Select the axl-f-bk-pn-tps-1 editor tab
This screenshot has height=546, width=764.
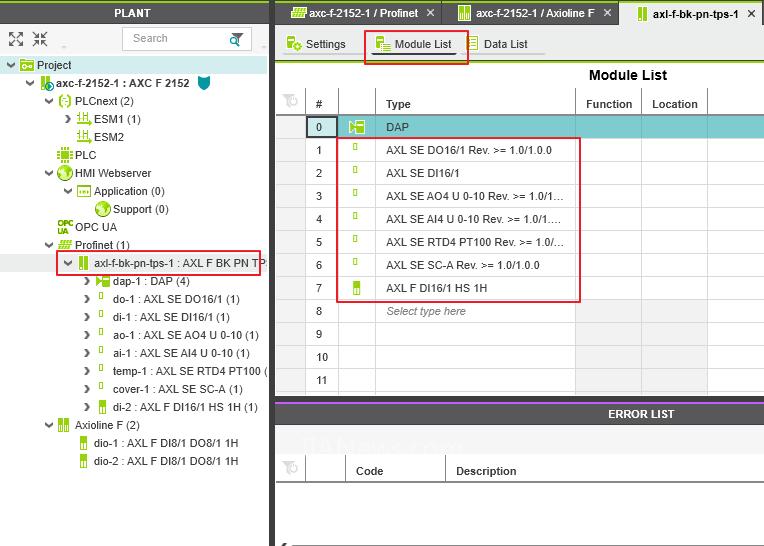pyautogui.click(x=688, y=14)
